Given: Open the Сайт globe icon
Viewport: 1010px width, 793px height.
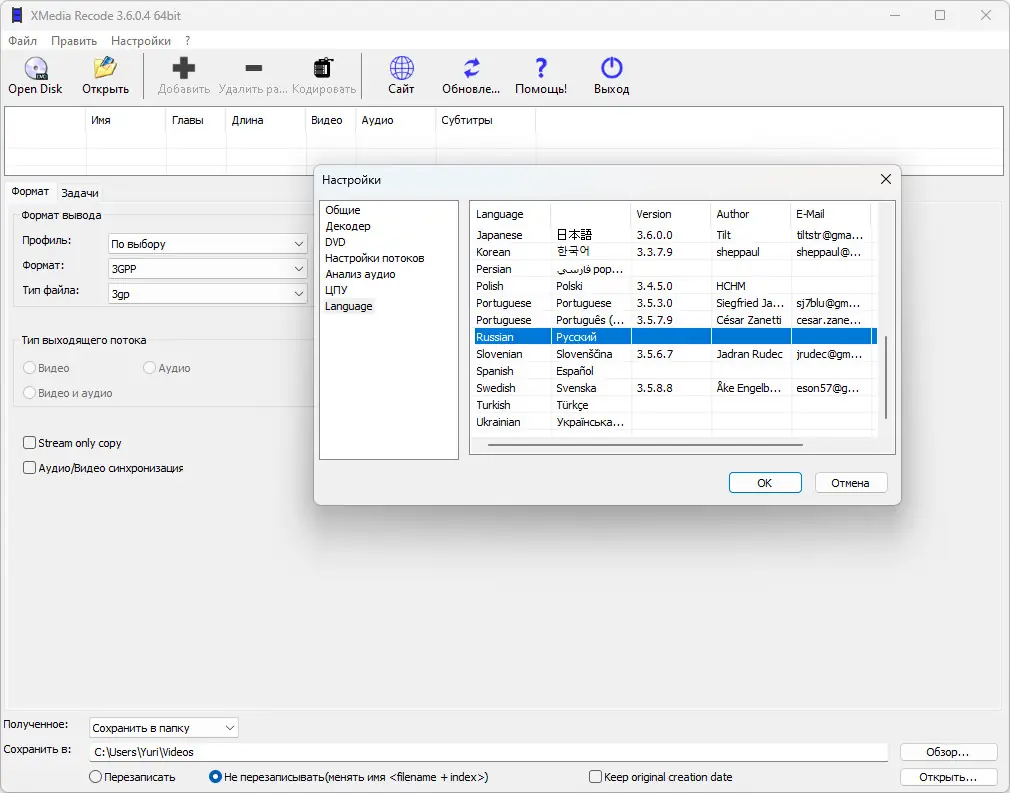Looking at the screenshot, I should click(x=401, y=68).
